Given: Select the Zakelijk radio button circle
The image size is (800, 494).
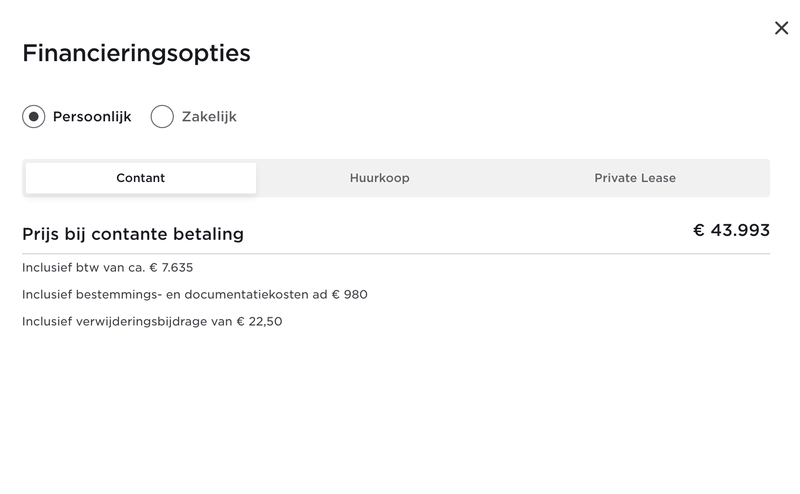Looking at the screenshot, I should click(162, 117).
